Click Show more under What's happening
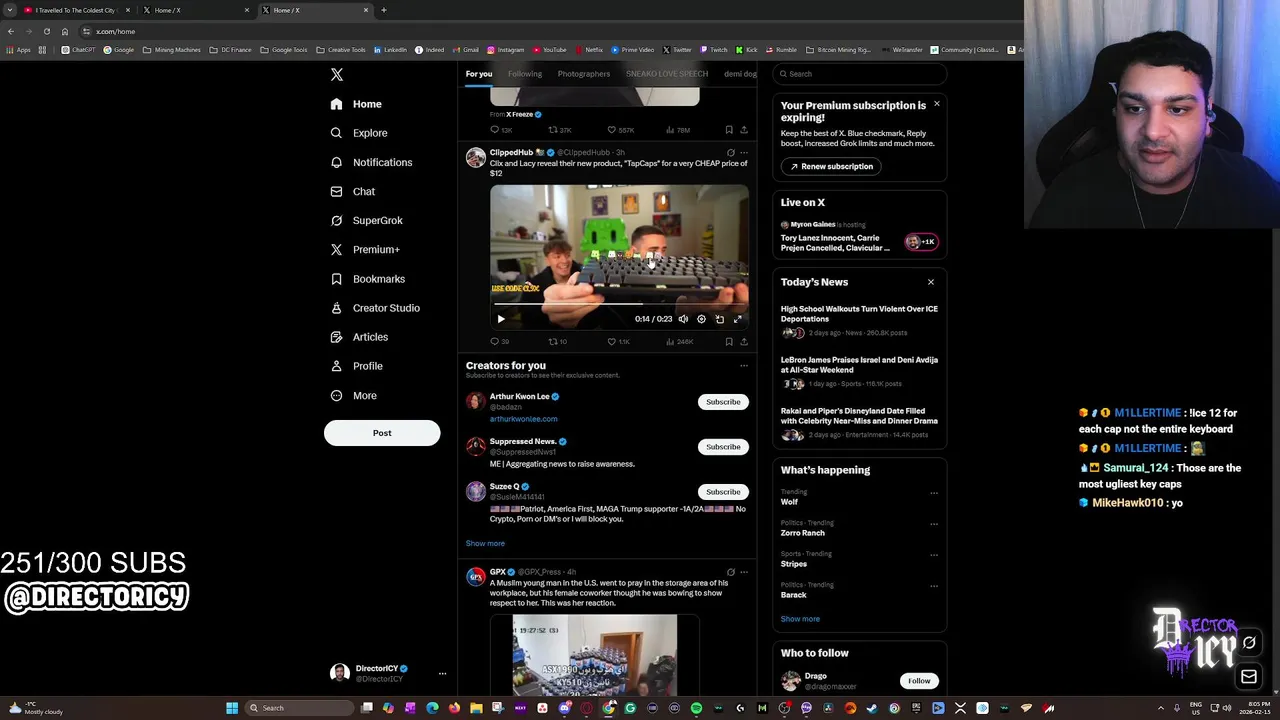The height and width of the screenshot is (720, 1280). point(800,619)
